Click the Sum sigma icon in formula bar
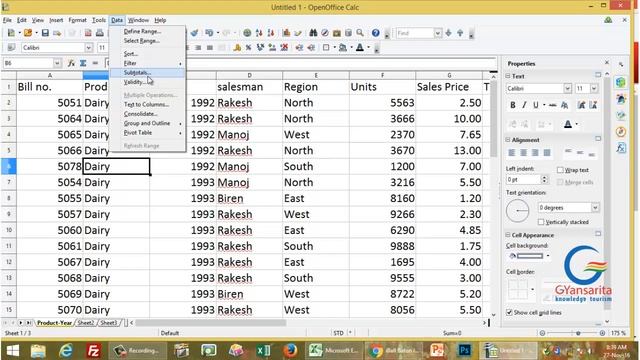 click(83, 63)
